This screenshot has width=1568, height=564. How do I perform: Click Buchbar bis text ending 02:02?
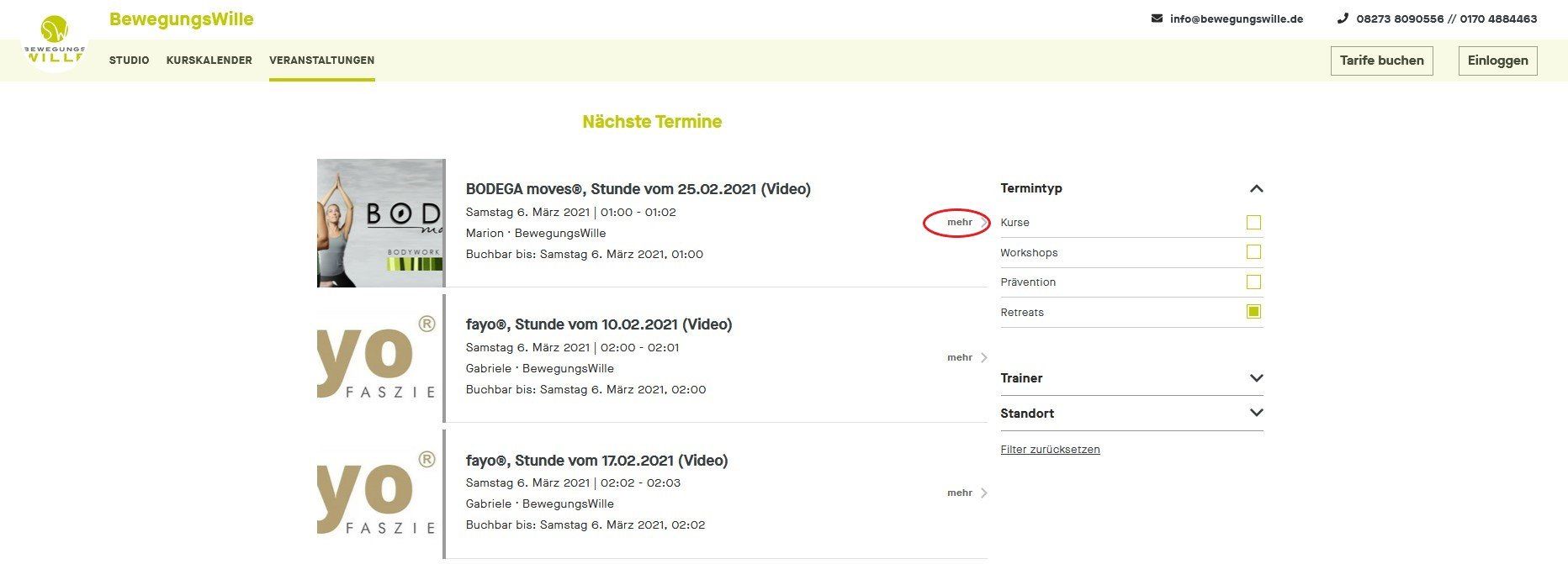point(585,525)
